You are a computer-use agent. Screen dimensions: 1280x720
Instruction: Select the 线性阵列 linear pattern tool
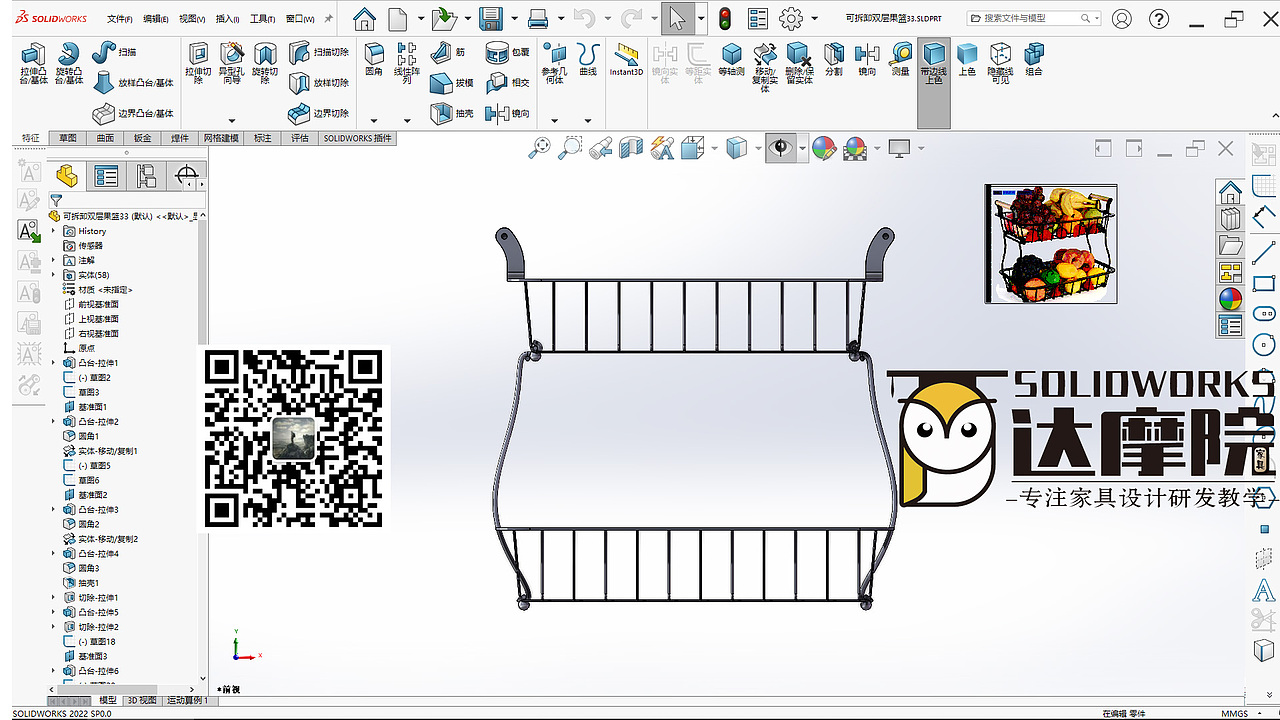click(407, 65)
